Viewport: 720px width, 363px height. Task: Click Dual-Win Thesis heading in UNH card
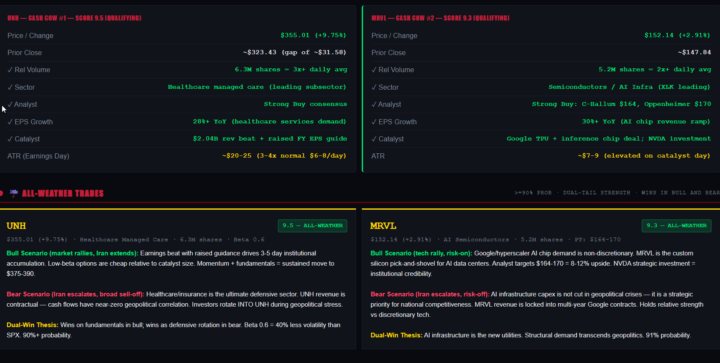32,325
